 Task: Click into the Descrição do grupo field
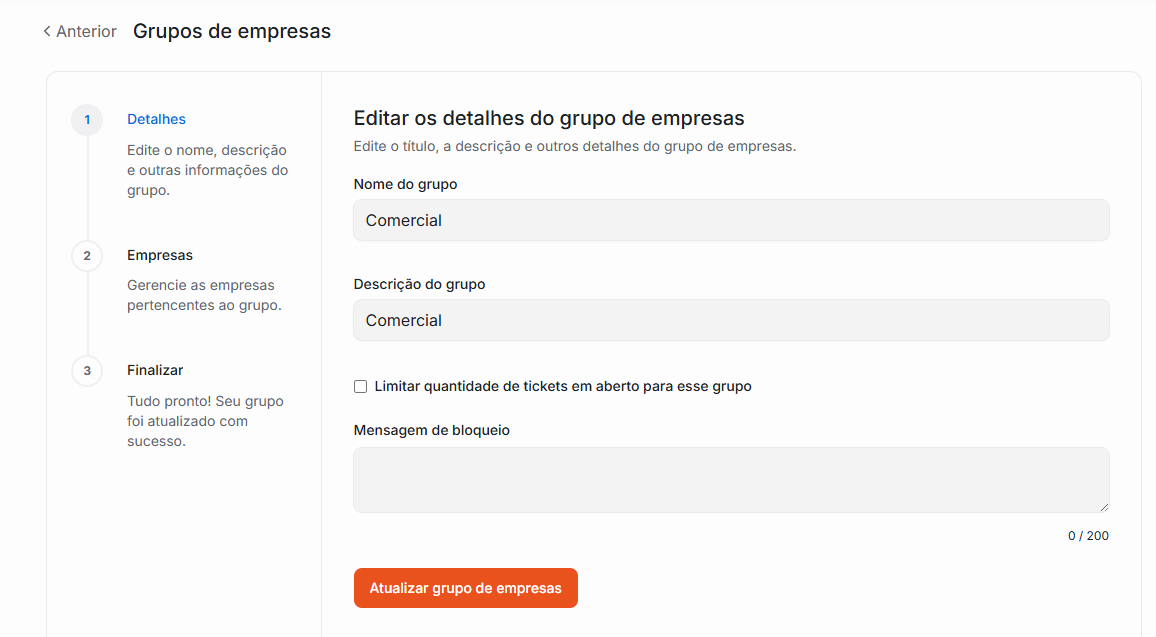coord(731,320)
